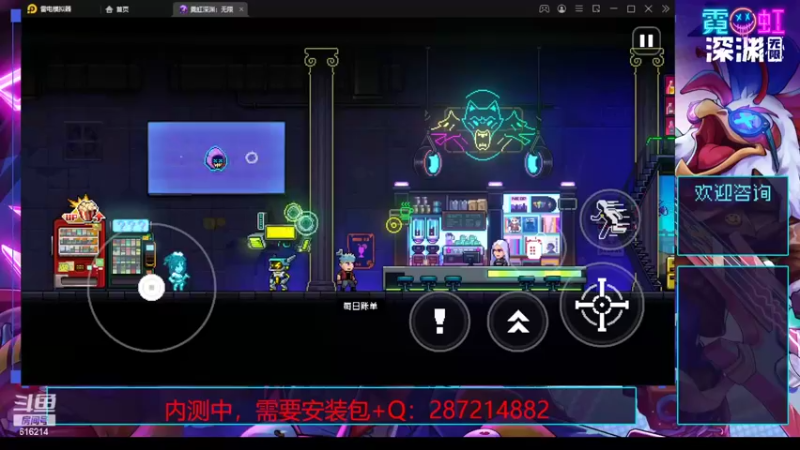Click the pop-out window icon in the title bar

[596, 9]
